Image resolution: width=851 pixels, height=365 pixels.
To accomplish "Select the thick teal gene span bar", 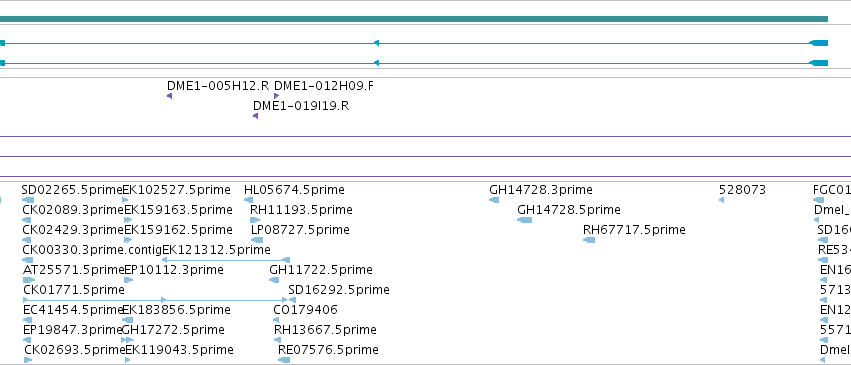I will click(x=414, y=19).
